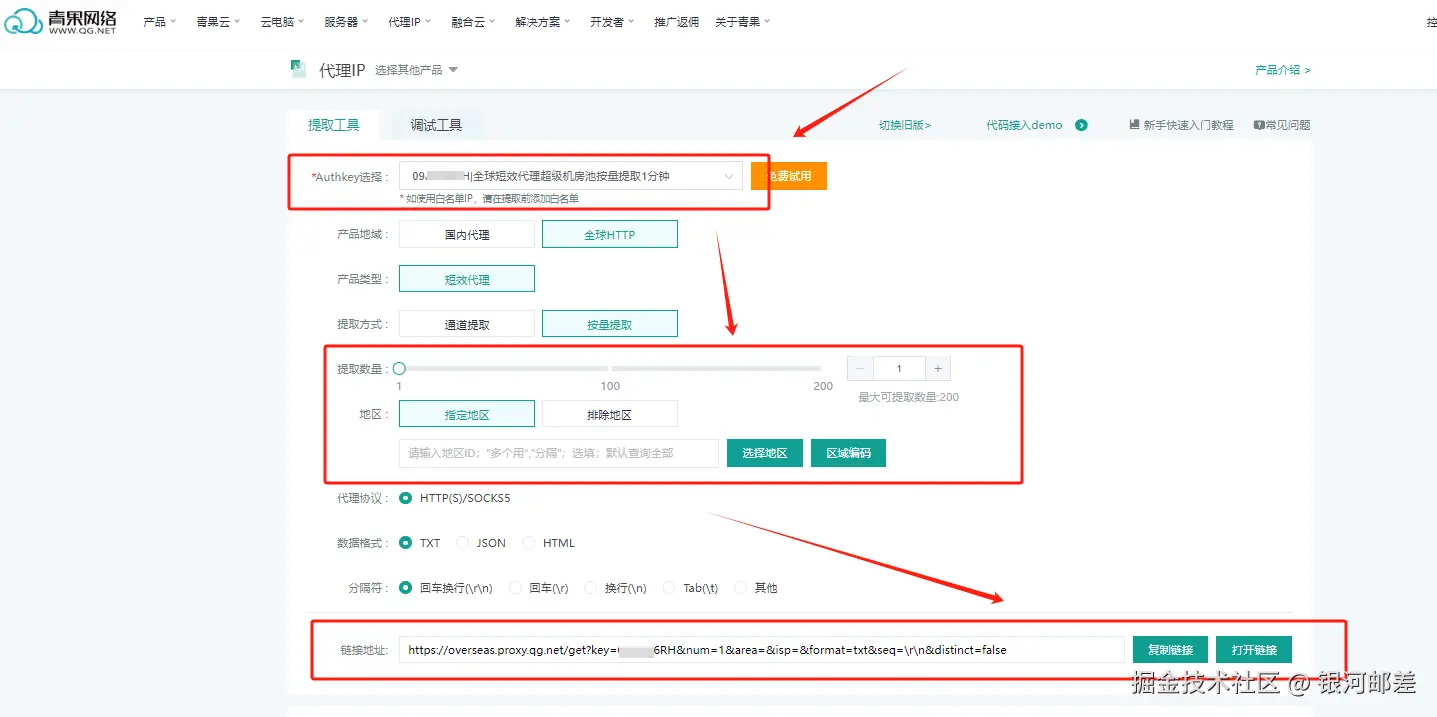Click the 代理IP product icon in the header
The width and height of the screenshot is (1437, 717).
[x=298, y=68]
